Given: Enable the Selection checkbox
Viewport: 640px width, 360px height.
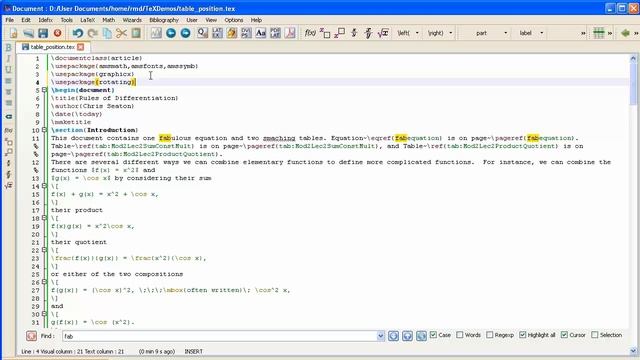Looking at the screenshot, I should [x=595, y=335].
